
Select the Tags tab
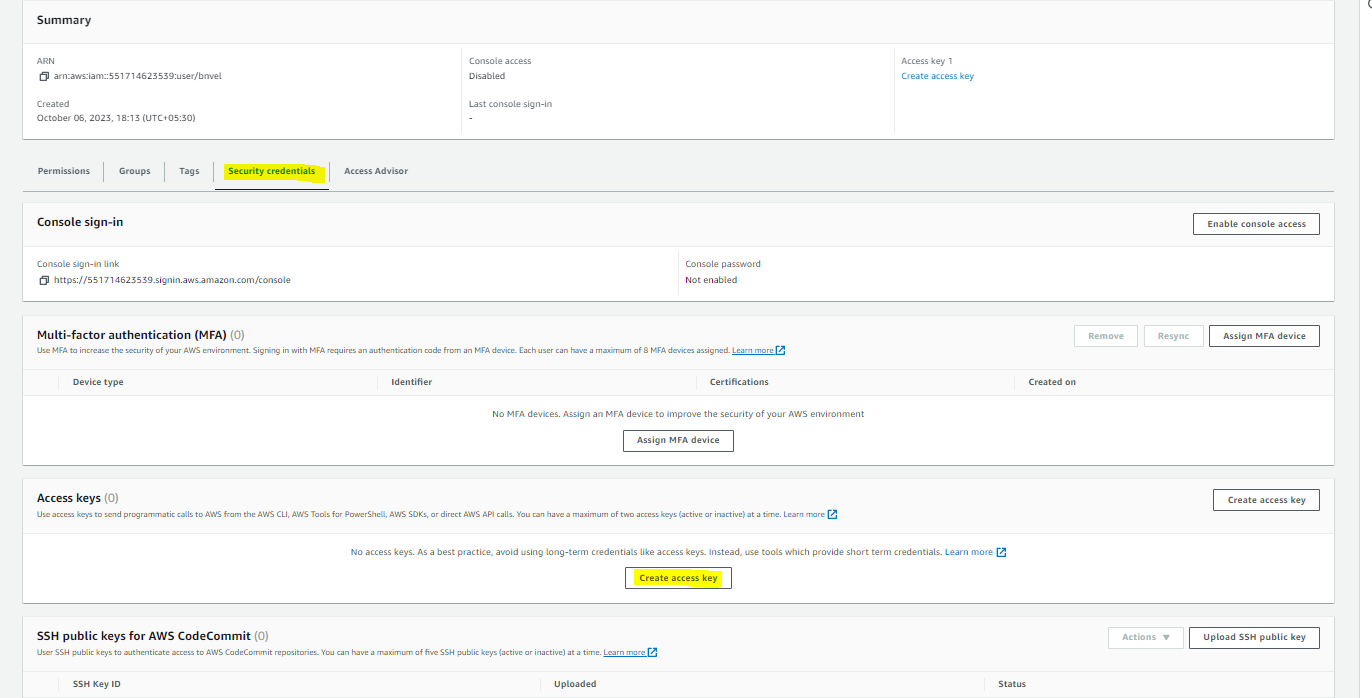(x=189, y=171)
